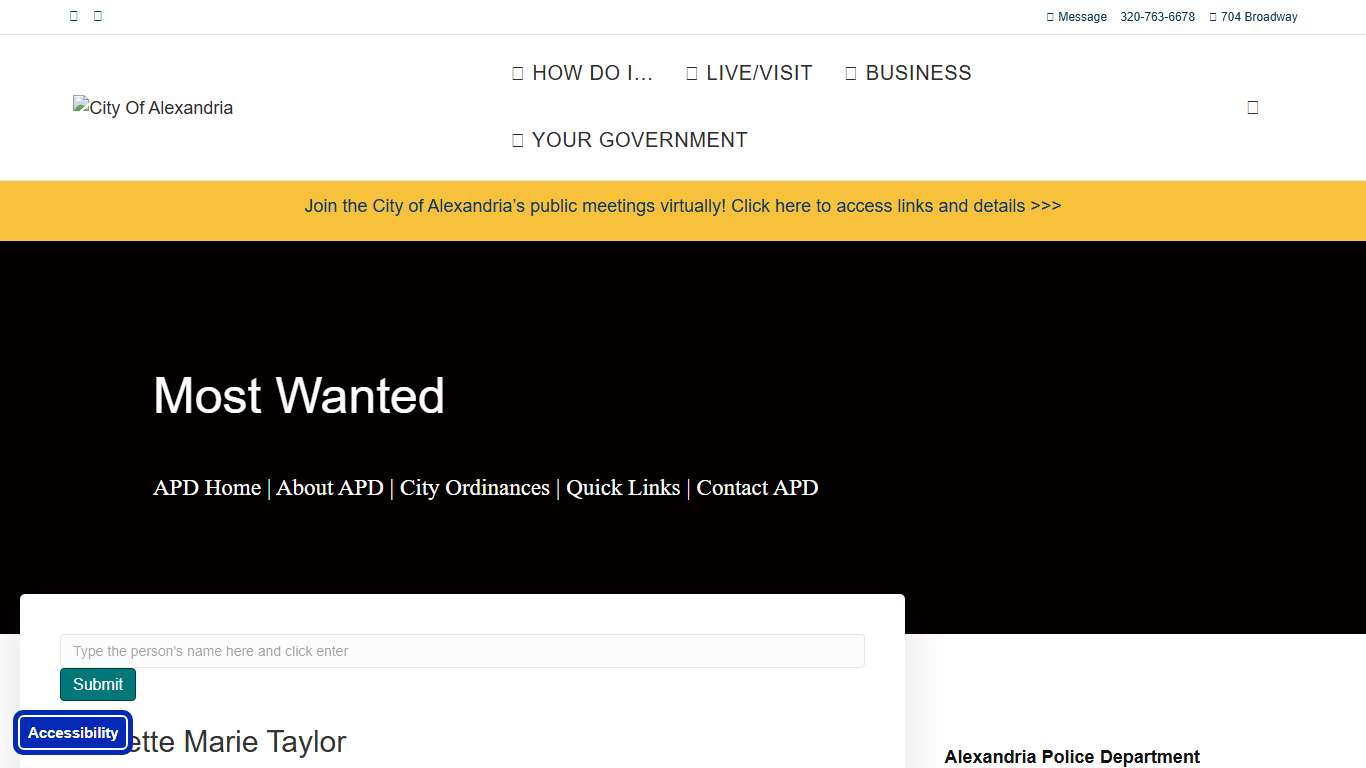Click the blue Accessibility button
Image resolution: width=1366 pixels, height=768 pixels.
click(x=73, y=733)
